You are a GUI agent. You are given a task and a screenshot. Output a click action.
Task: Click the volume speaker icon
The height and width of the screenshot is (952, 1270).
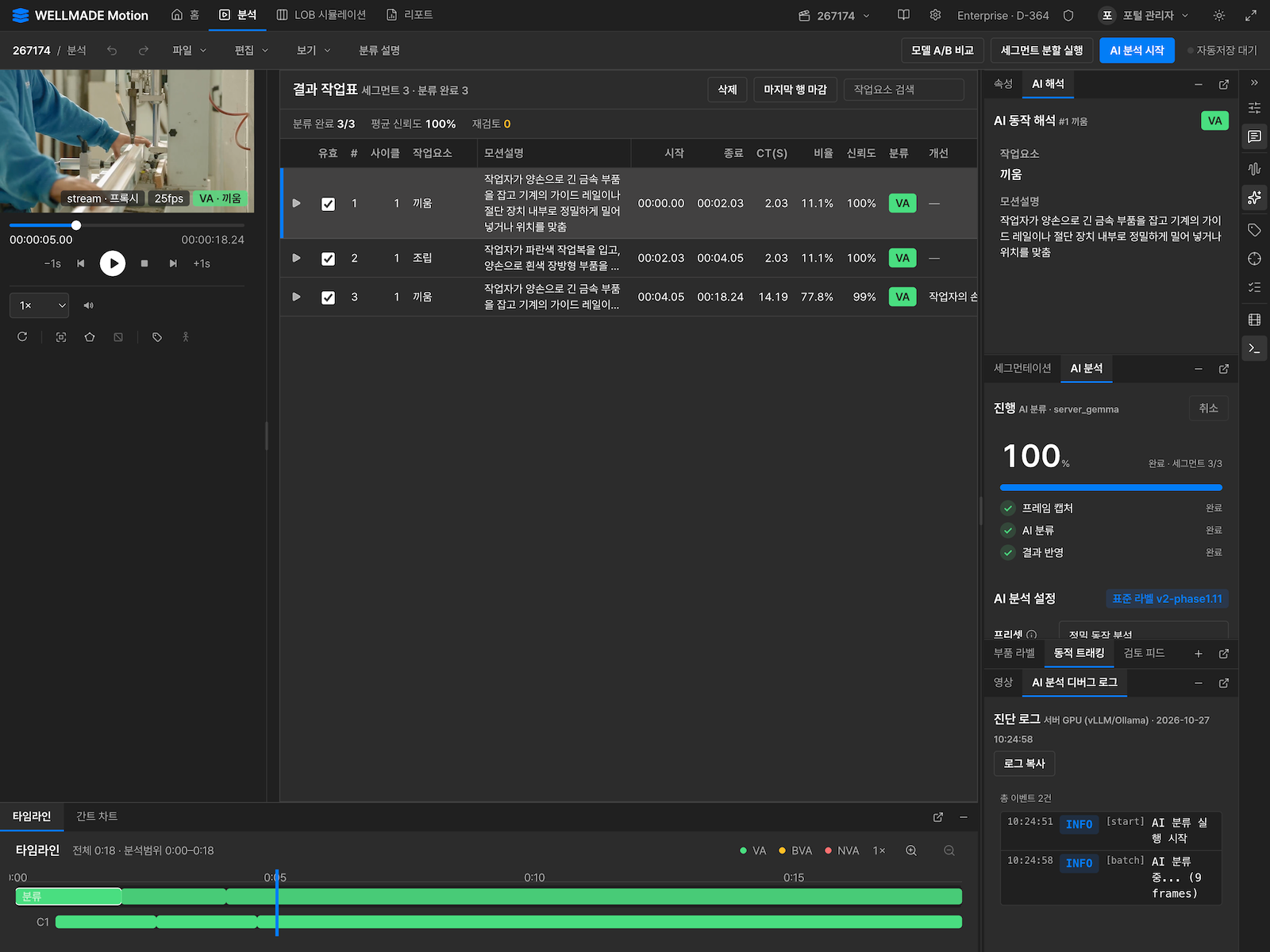pos(89,305)
